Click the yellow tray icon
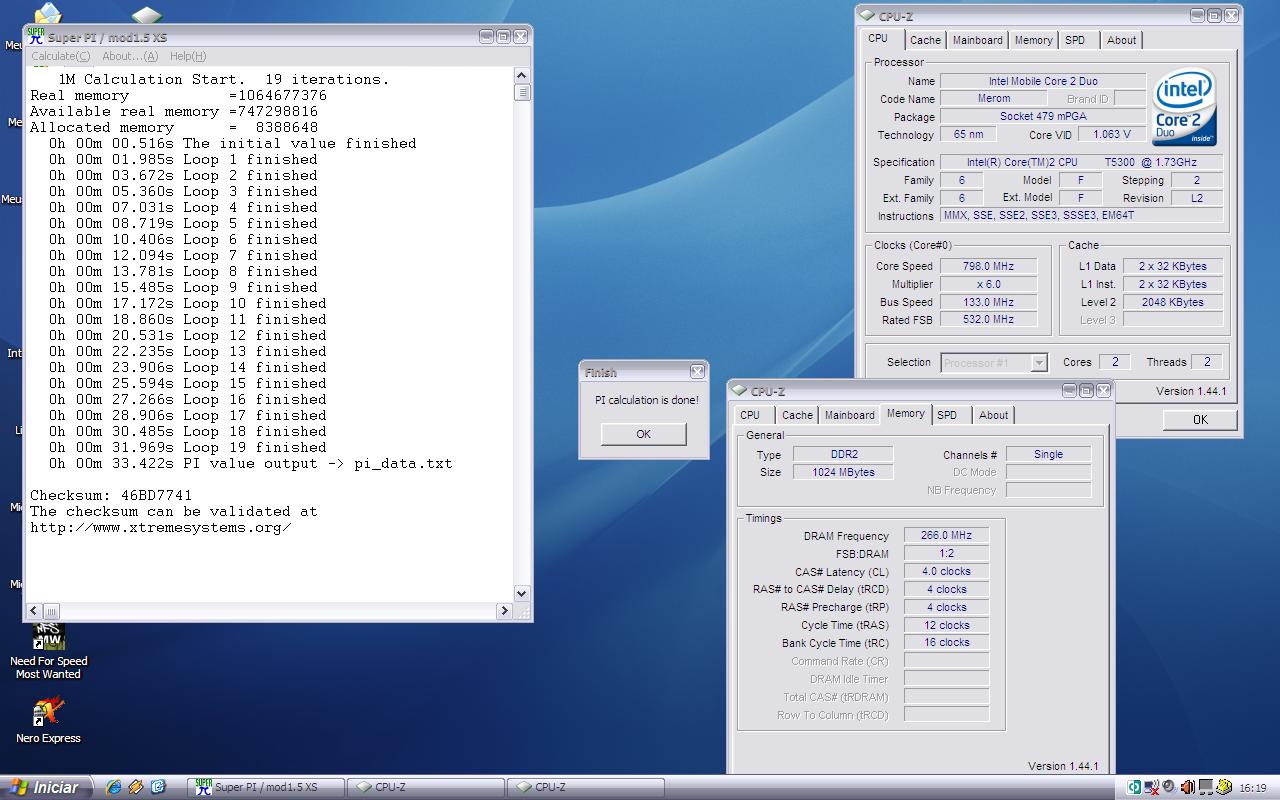 (1222, 787)
